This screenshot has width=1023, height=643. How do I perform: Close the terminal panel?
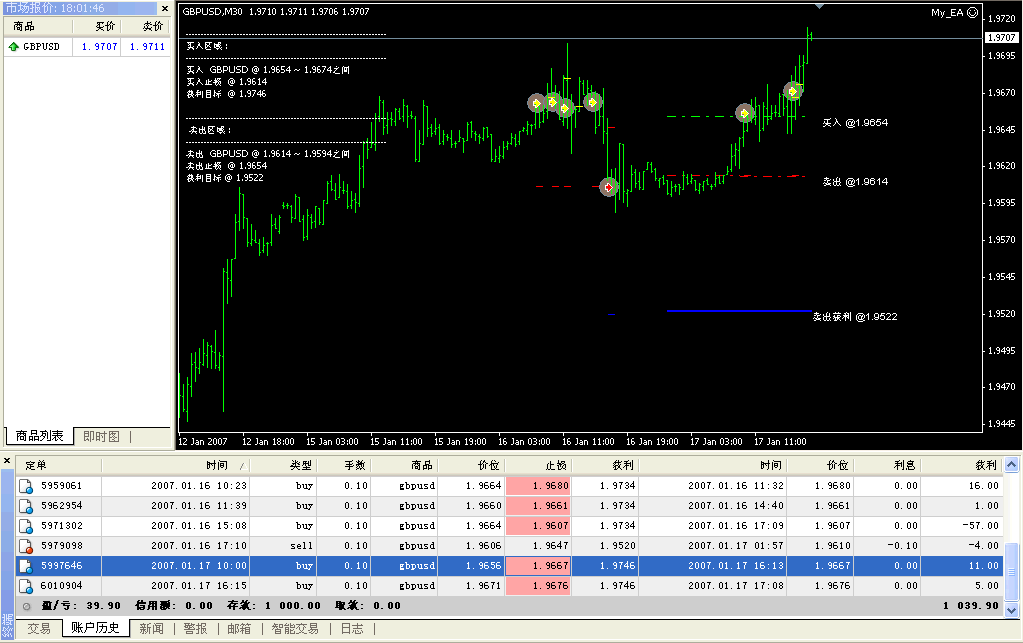(7, 461)
